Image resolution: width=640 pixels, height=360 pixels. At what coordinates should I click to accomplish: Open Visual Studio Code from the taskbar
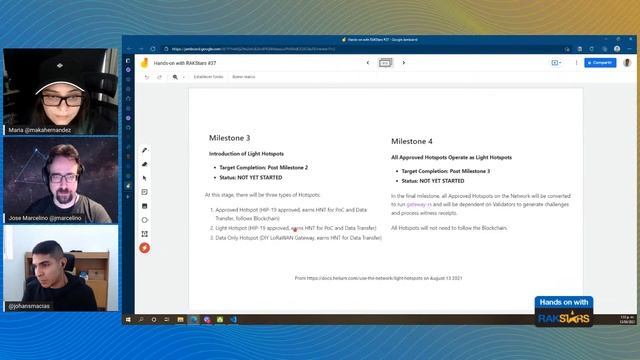click(233, 320)
